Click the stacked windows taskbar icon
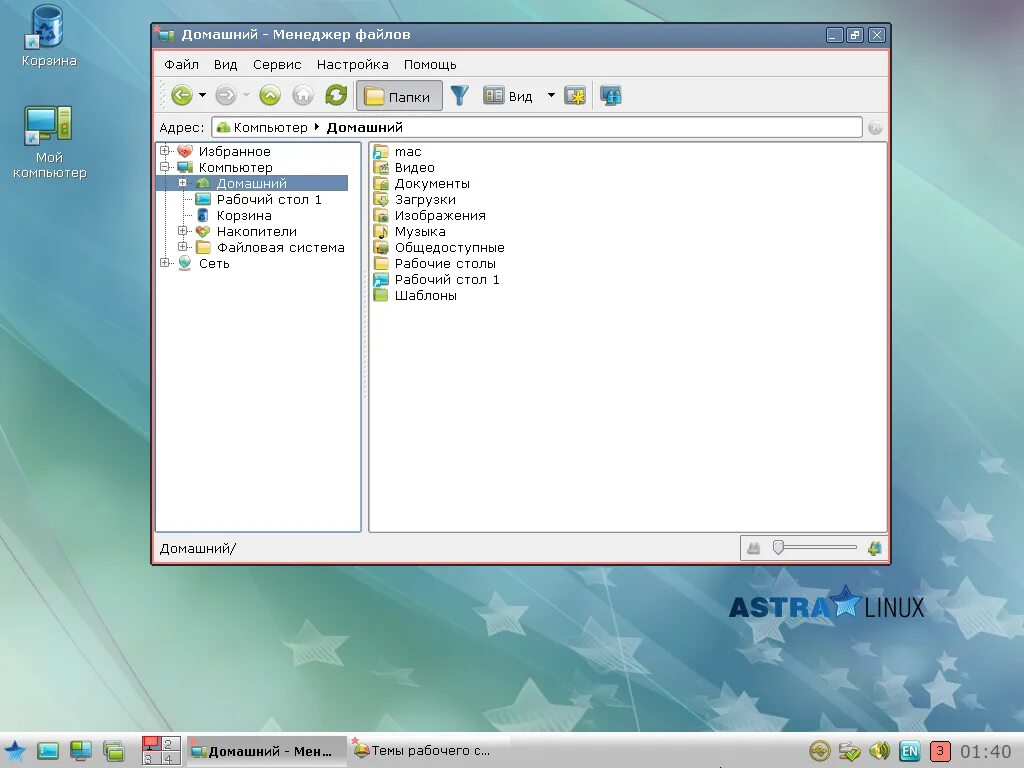 coord(114,751)
